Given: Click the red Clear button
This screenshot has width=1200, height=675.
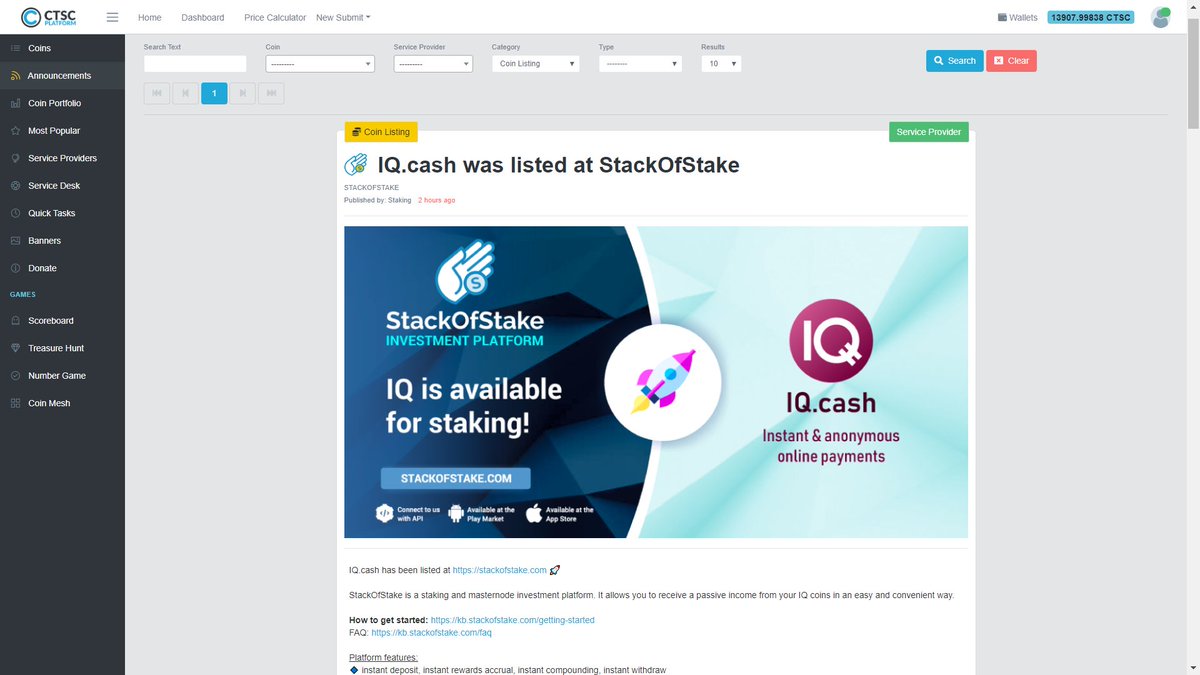Looking at the screenshot, I should [1012, 61].
